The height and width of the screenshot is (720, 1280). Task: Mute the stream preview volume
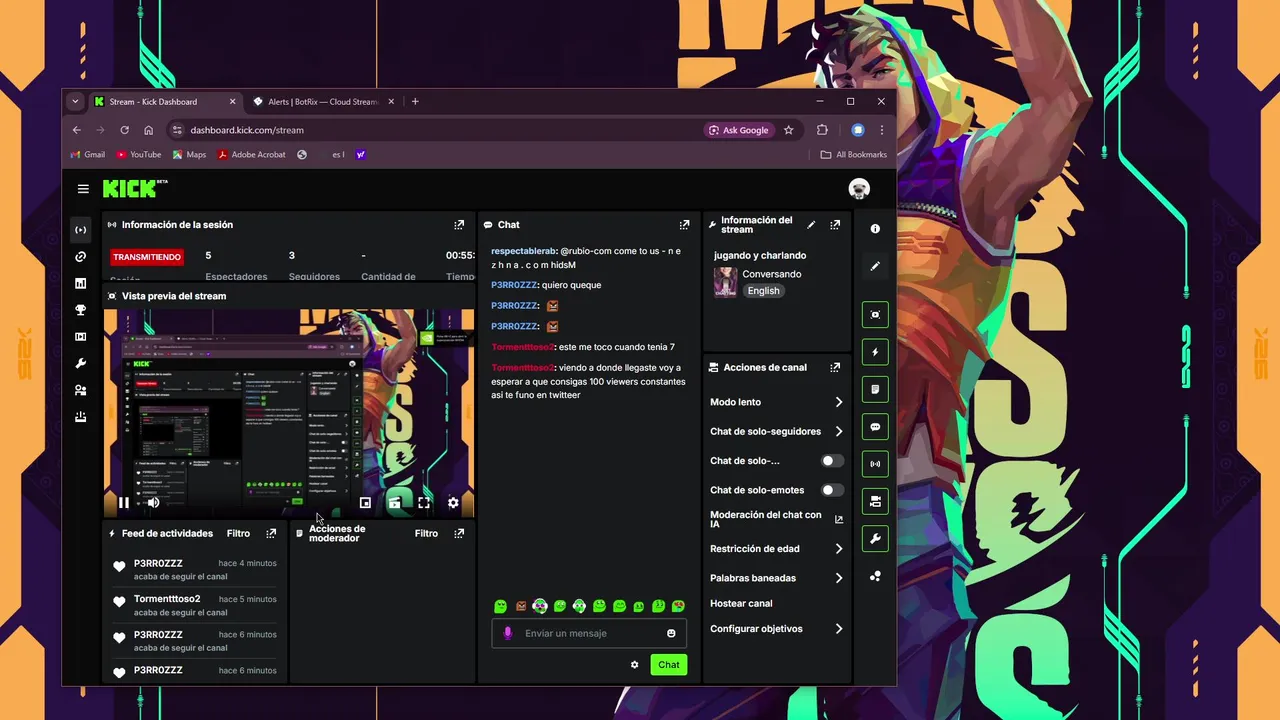(153, 503)
